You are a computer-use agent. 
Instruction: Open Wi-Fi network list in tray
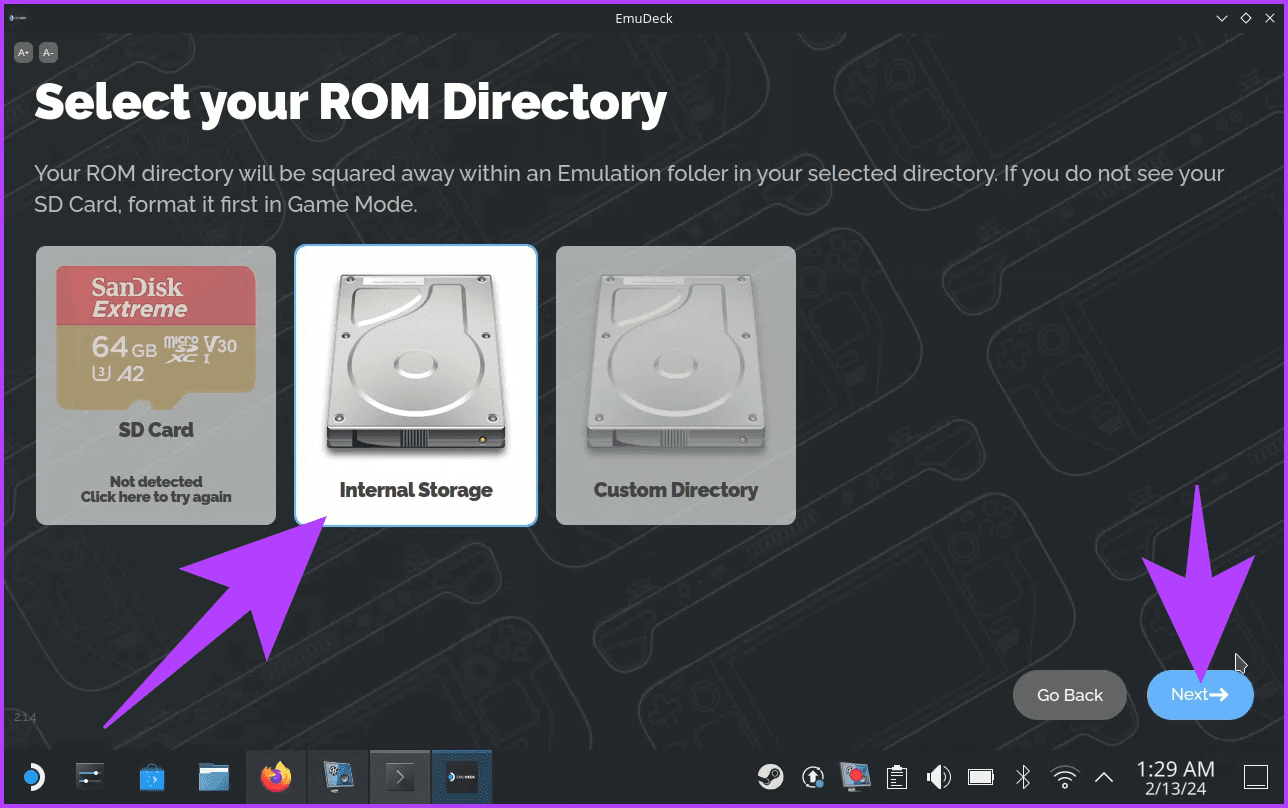[x=1065, y=777]
